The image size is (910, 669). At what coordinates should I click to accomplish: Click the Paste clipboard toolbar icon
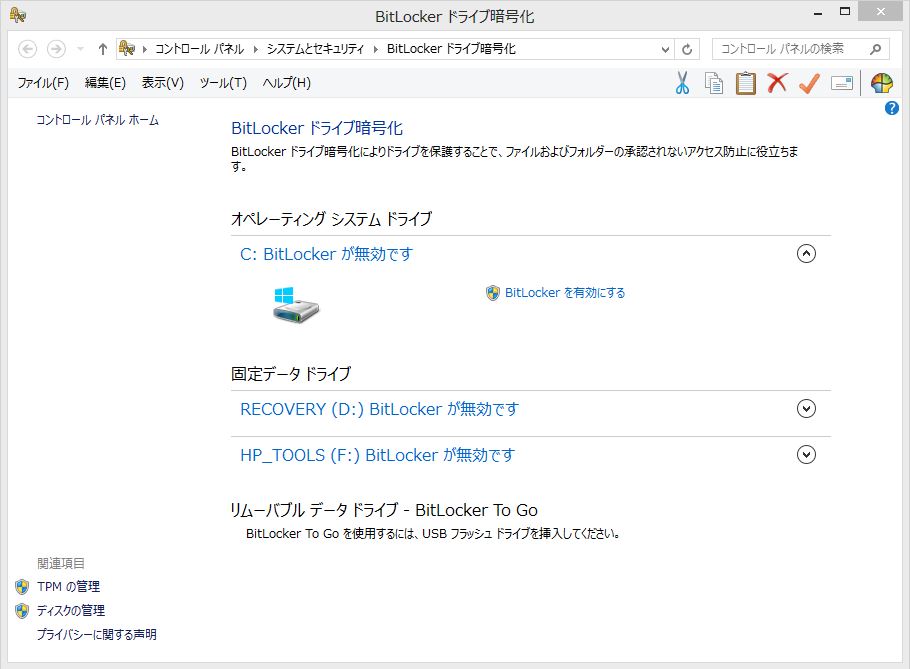point(746,83)
